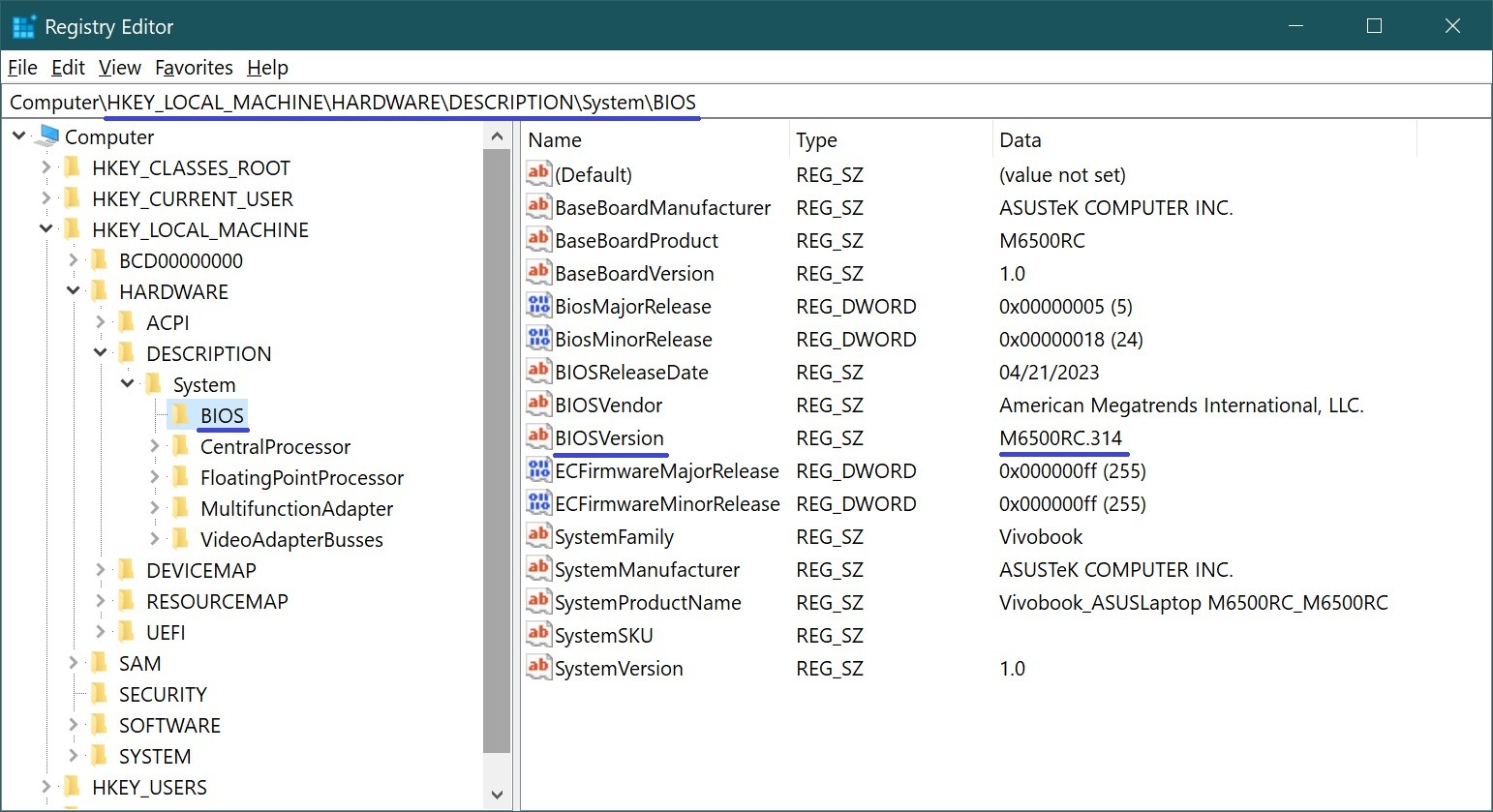Click the Computer icon at tree root
The image size is (1493, 812).
click(46, 136)
